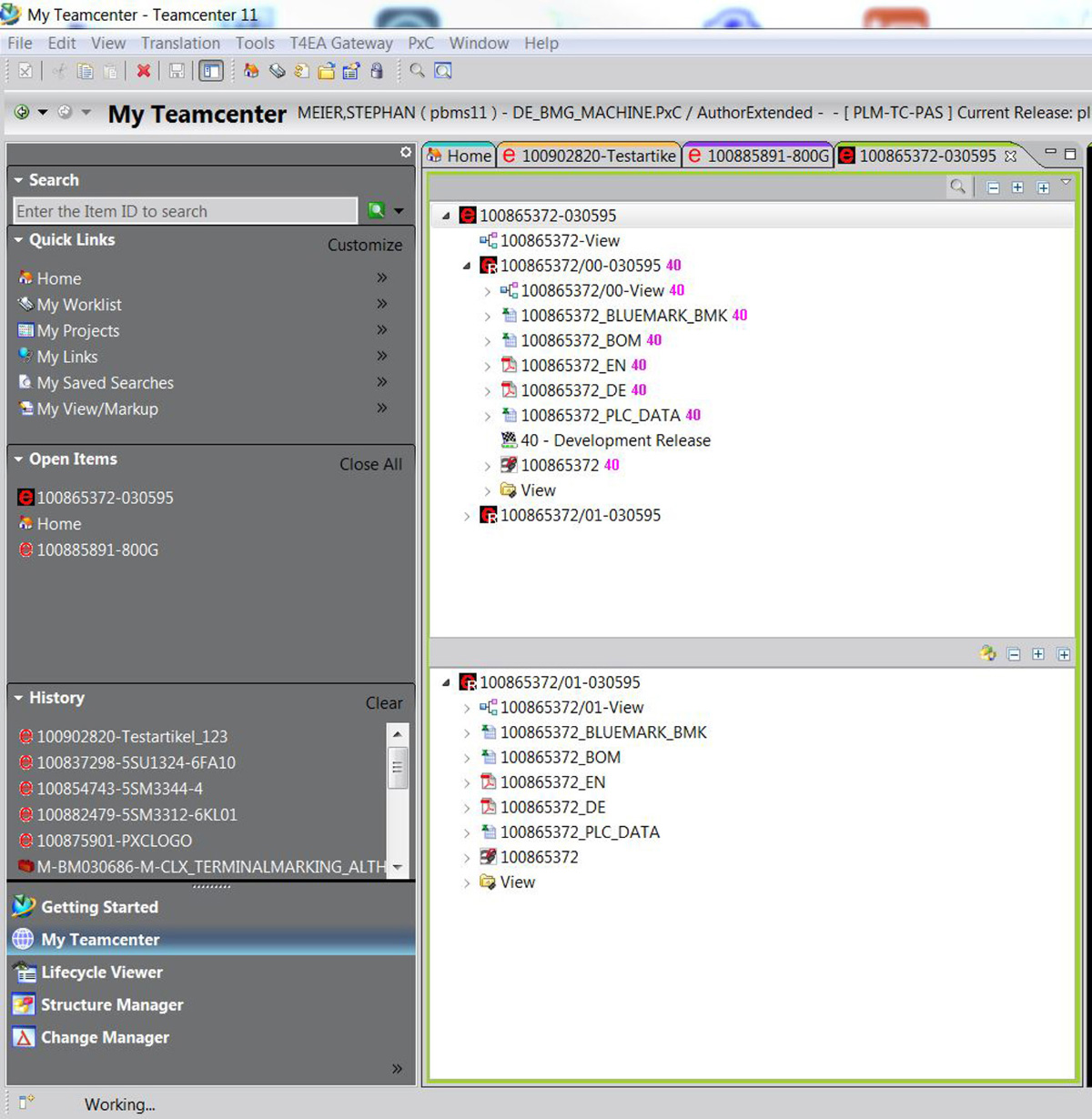Collapse the 100865372/00-030595 revision node

pos(467,266)
